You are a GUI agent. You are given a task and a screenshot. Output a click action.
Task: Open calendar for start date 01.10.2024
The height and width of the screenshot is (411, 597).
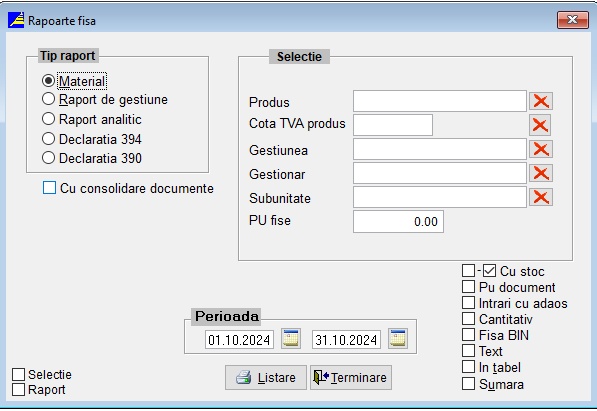click(291, 338)
